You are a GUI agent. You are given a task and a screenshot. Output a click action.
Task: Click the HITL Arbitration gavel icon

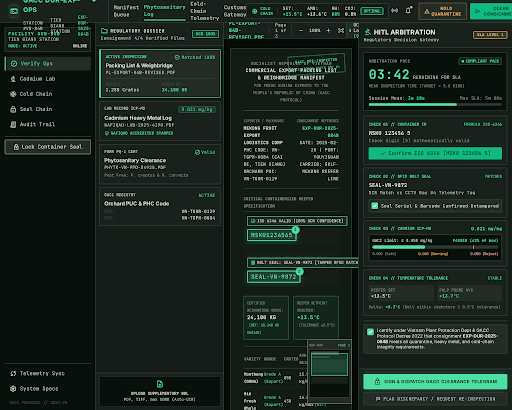368,32
